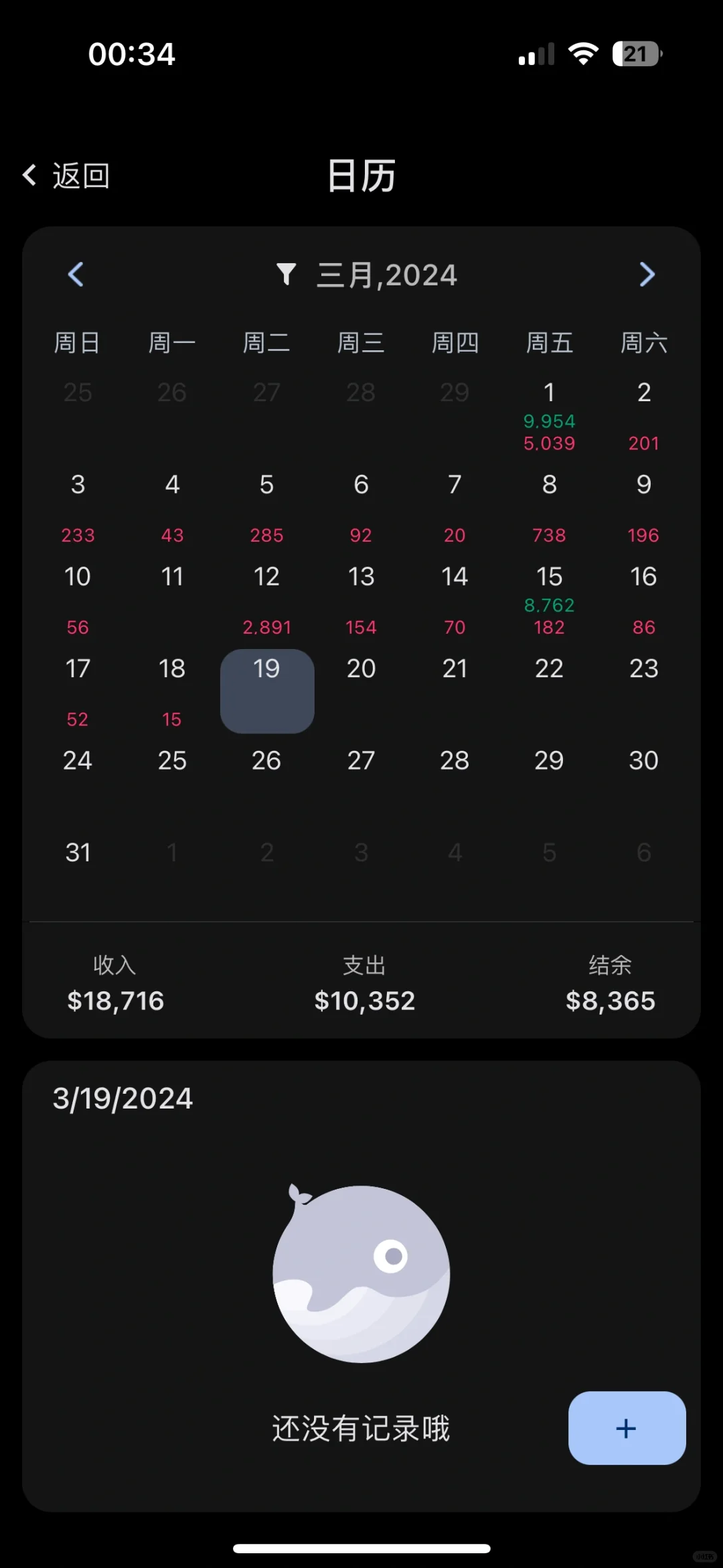723x1568 pixels.
Task: Select the highlighted day 19
Action: pos(267,691)
